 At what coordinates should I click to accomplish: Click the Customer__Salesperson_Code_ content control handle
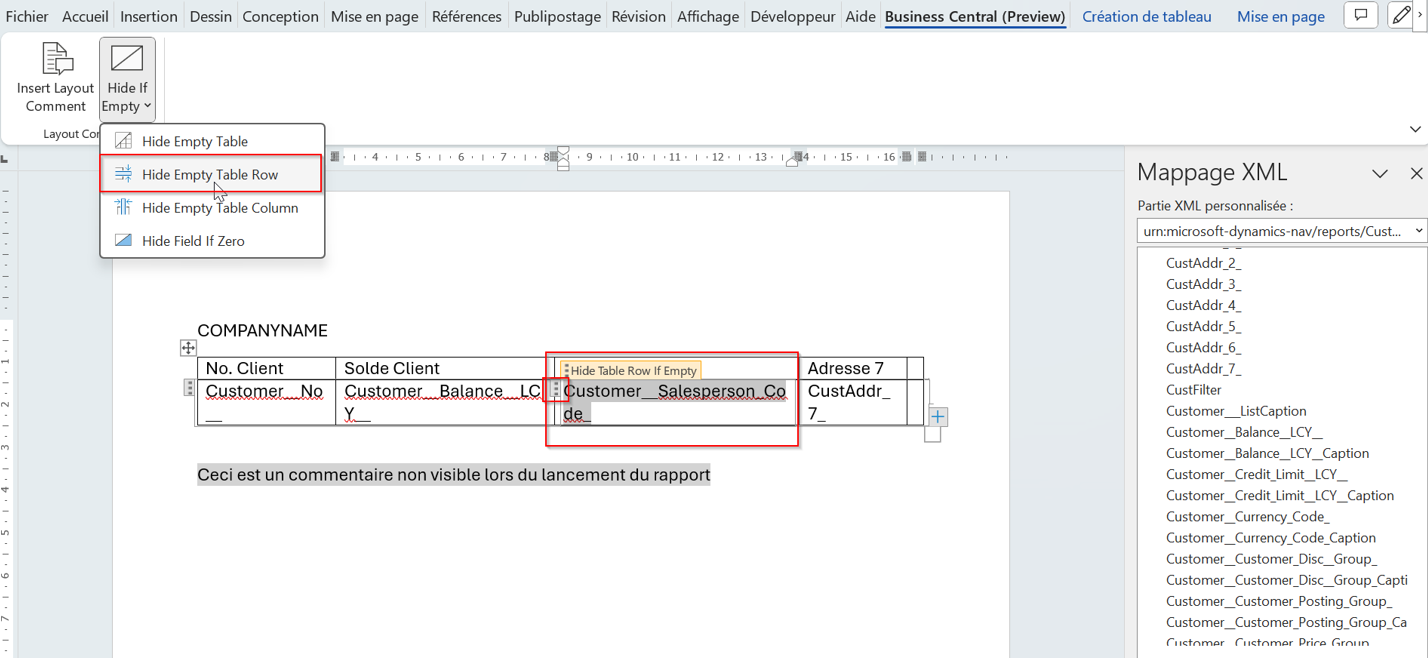pyautogui.click(x=556, y=390)
